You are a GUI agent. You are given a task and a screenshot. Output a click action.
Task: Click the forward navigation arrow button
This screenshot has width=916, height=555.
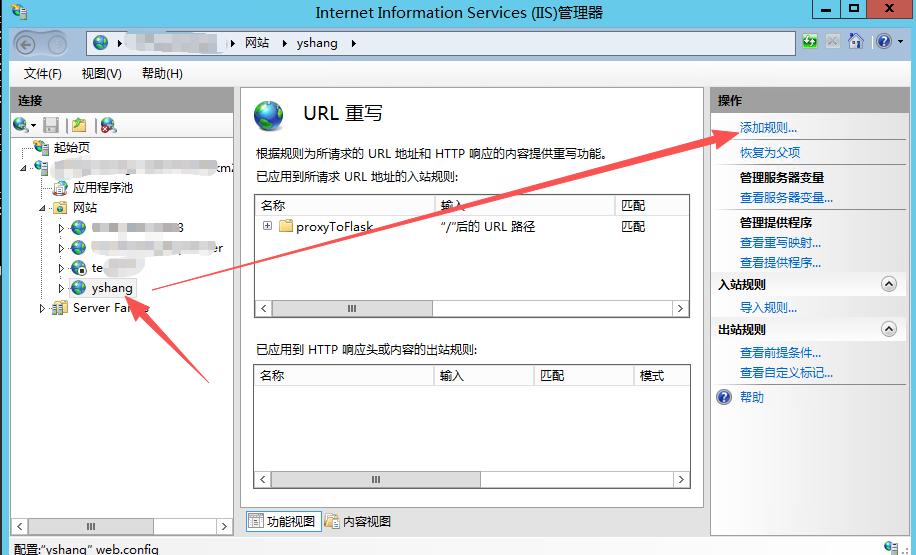pyautogui.click(x=57, y=44)
